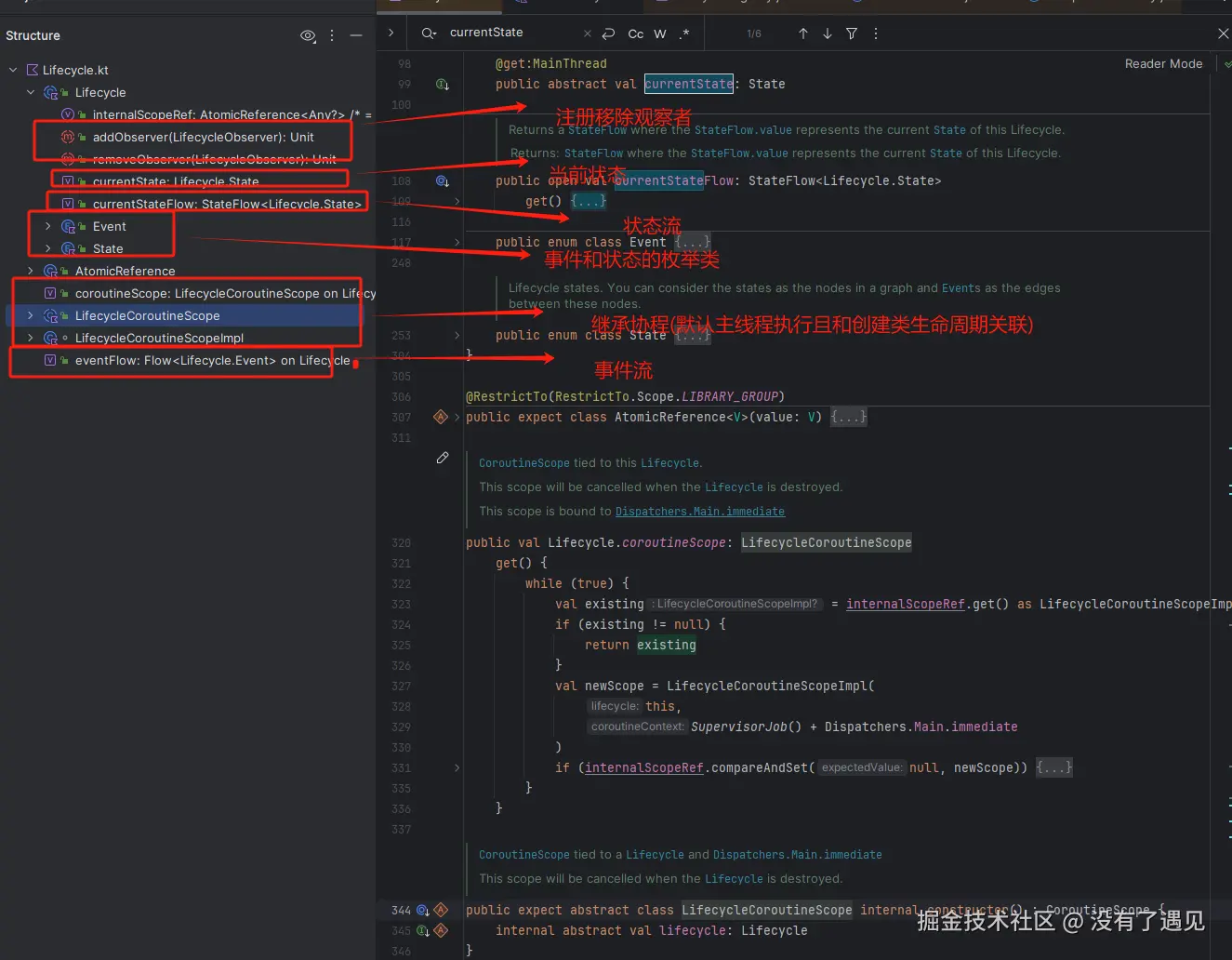Open Structure panel view options eye icon
Screen dimensions: 1232x960
click(308, 36)
